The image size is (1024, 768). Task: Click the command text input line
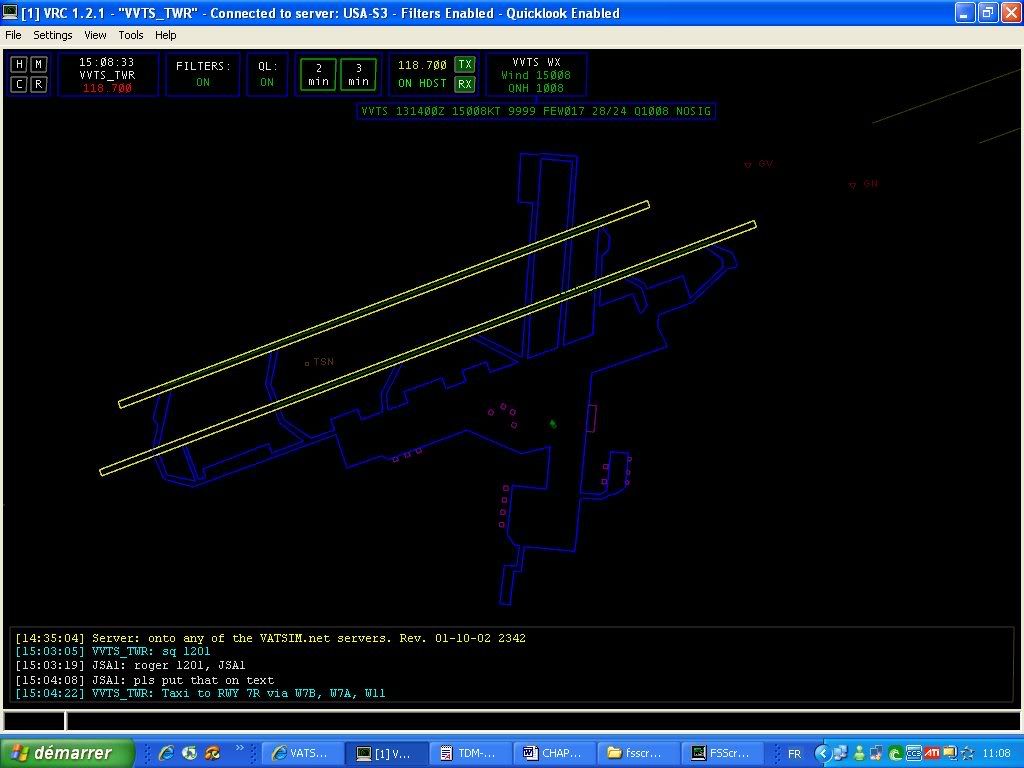pyautogui.click(x=540, y=721)
